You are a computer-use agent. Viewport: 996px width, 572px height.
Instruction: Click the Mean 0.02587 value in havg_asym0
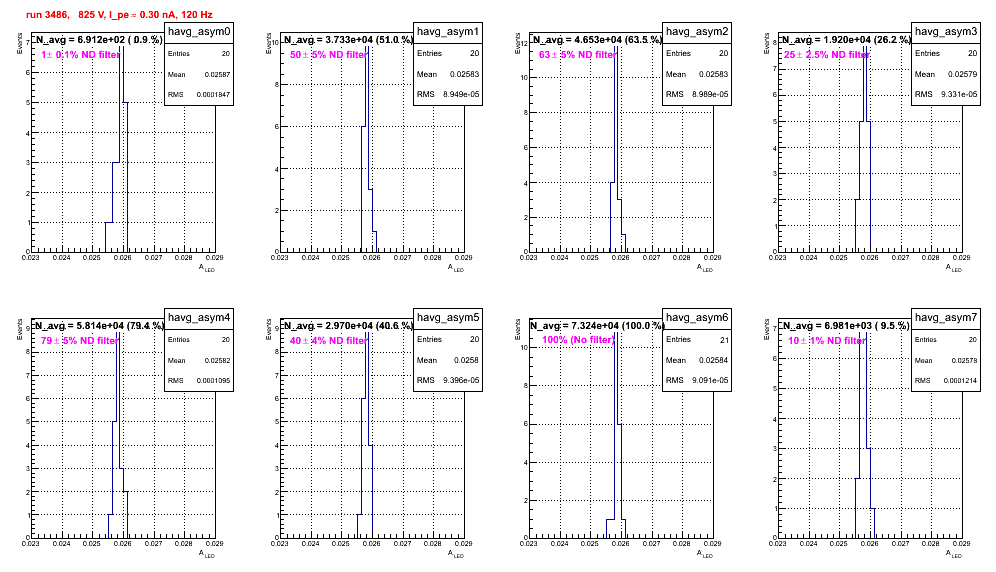[x=217, y=74]
